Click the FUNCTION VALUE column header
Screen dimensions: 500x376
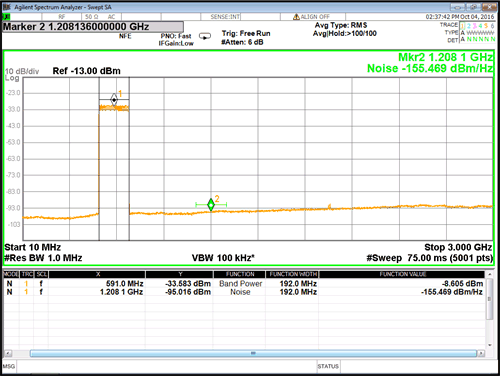pyautogui.click(x=402, y=274)
